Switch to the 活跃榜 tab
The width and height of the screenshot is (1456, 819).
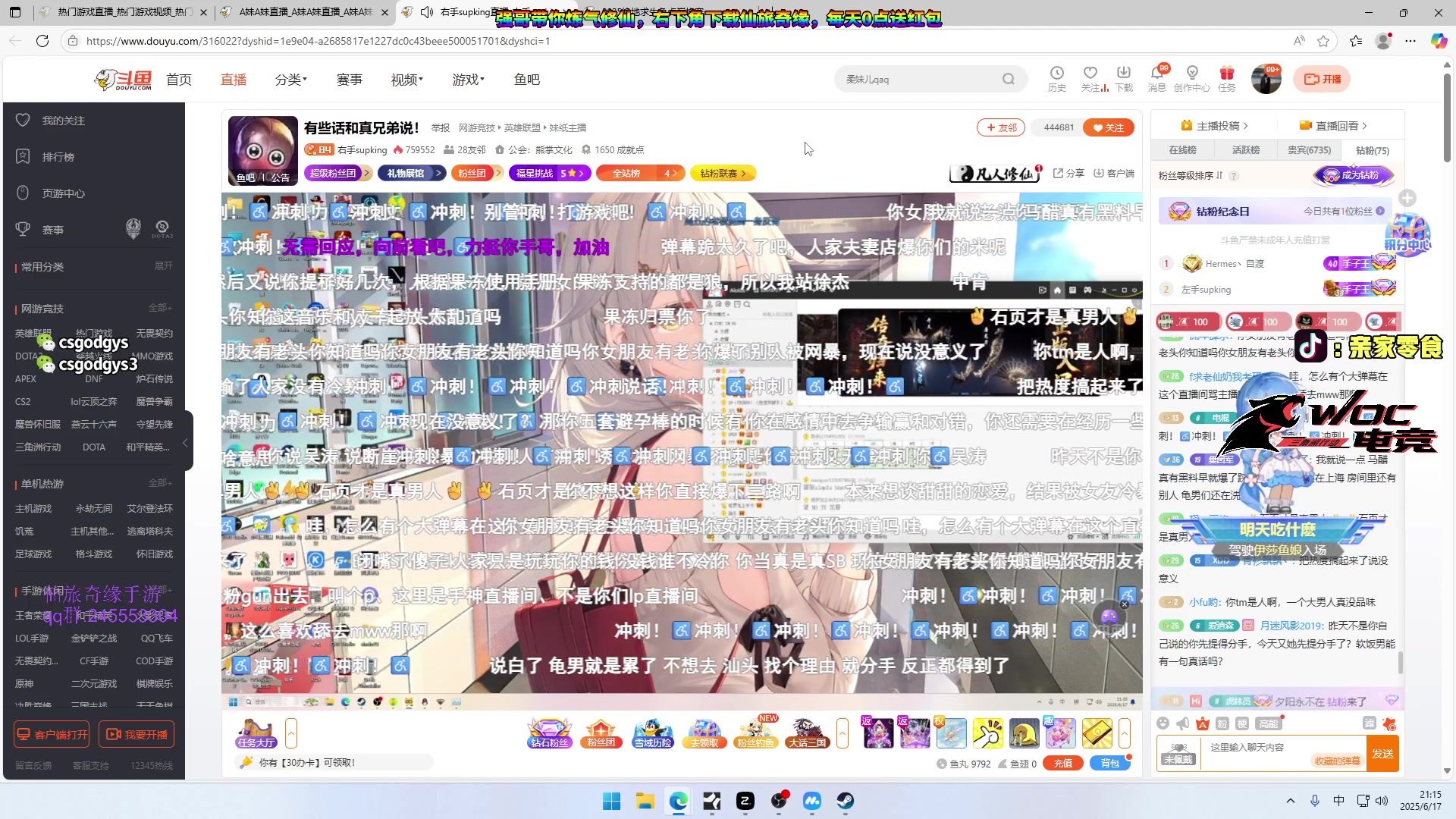coord(1245,150)
